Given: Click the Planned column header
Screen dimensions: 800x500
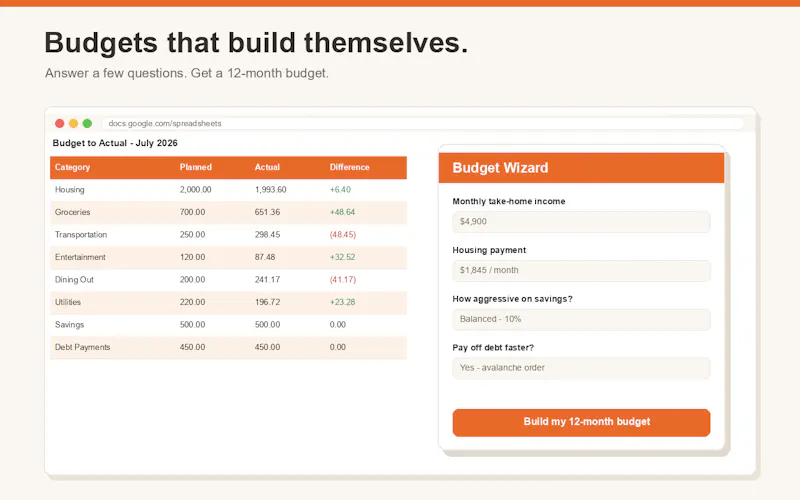Looking at the screenshot, I should [x=195, y=167].
